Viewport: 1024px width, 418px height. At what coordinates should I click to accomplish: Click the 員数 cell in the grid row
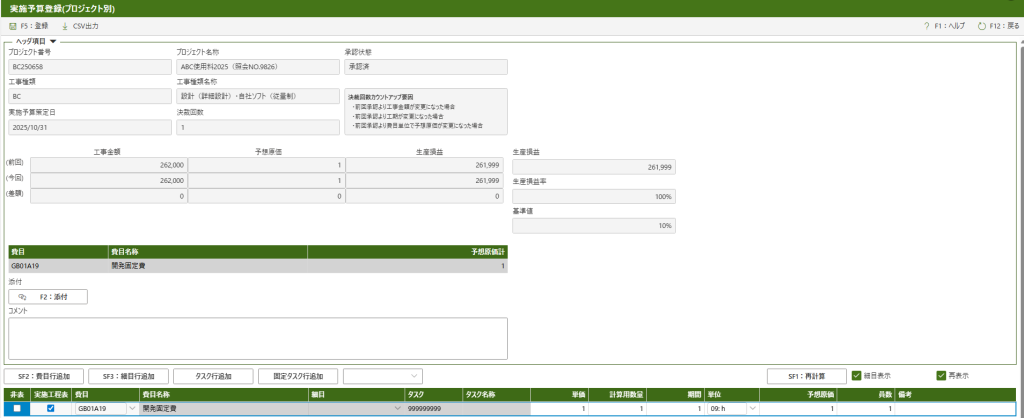[x=866, y=408]
